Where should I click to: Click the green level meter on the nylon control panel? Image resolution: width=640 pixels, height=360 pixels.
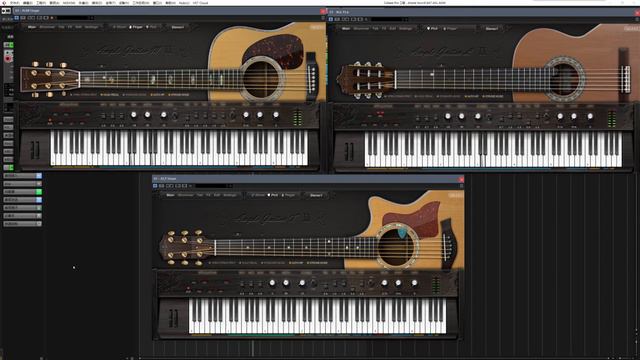pyautogui.click(x=612, y=119)
